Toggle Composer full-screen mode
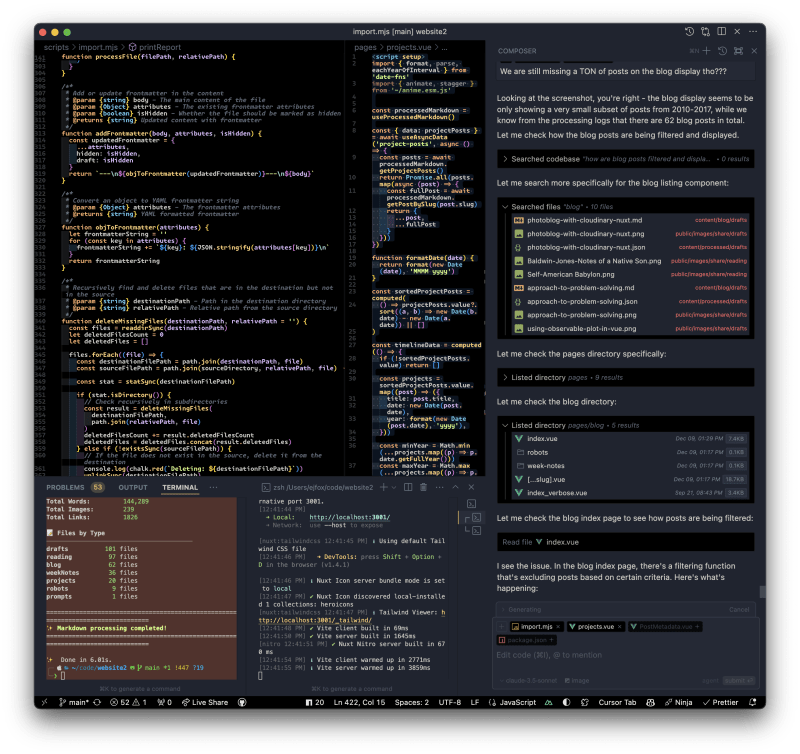This screenshot has height=754, width=800. (x=740, y=50)
